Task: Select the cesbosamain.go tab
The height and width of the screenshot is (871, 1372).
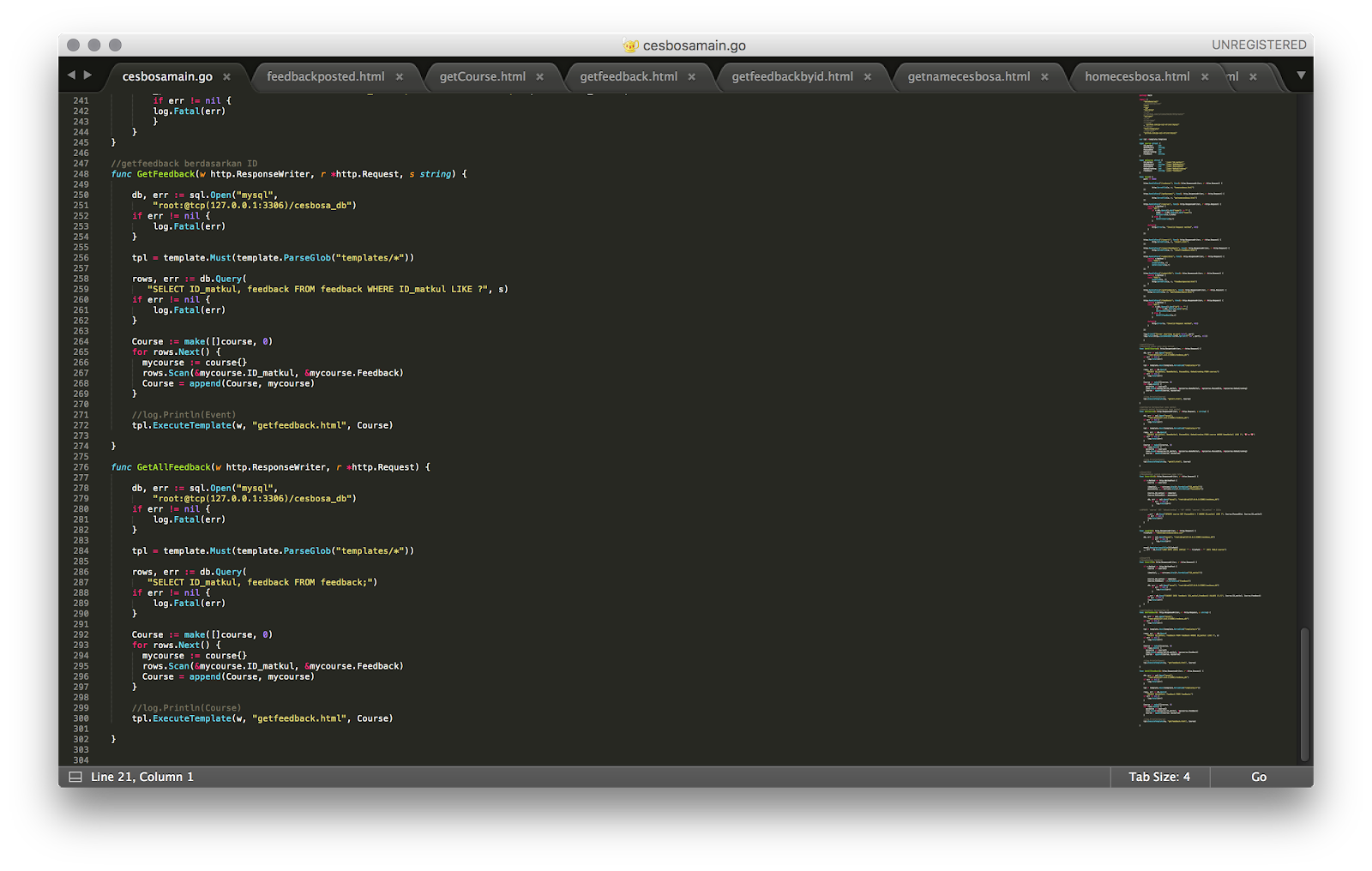Action: coord(167,76)
